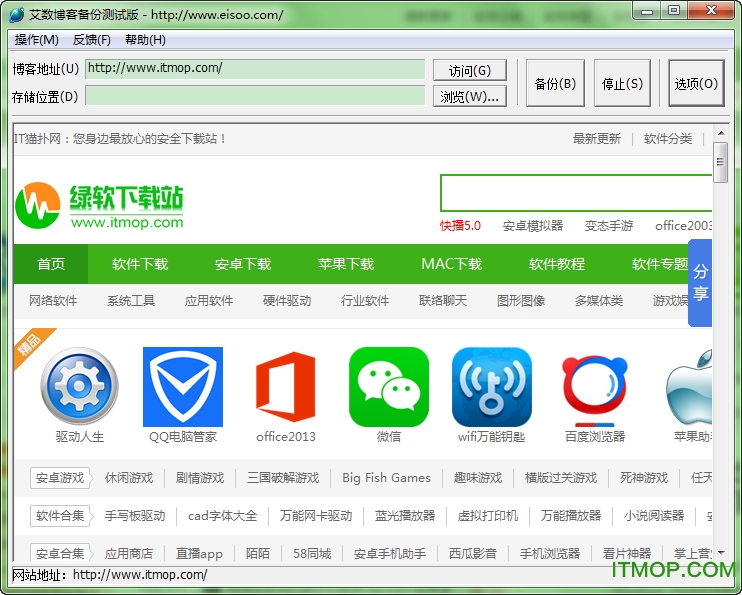Image resolution: width=742 pixels, height=595 pixels.
Task: Open the 操作(M) menu
Action: tap(36, 40)
